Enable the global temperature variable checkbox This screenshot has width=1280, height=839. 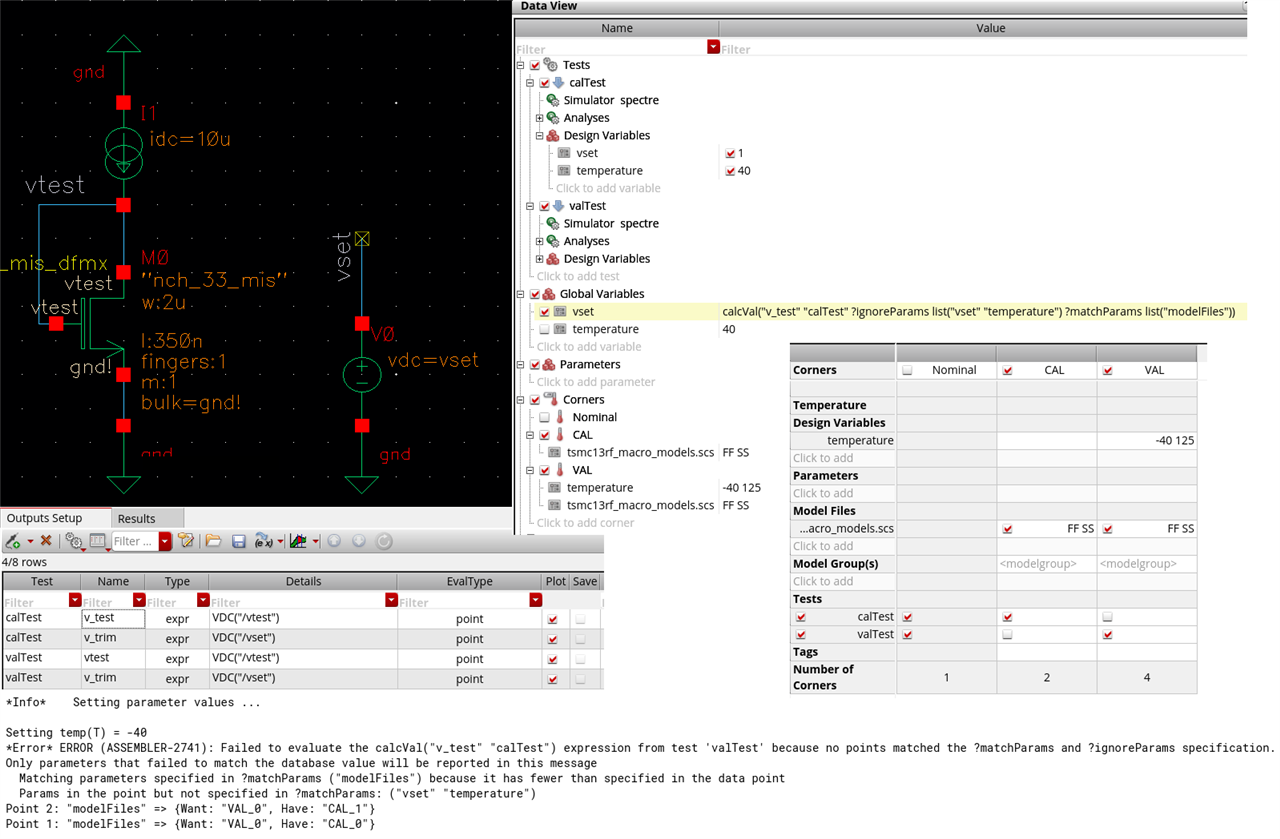click(544, 329)
